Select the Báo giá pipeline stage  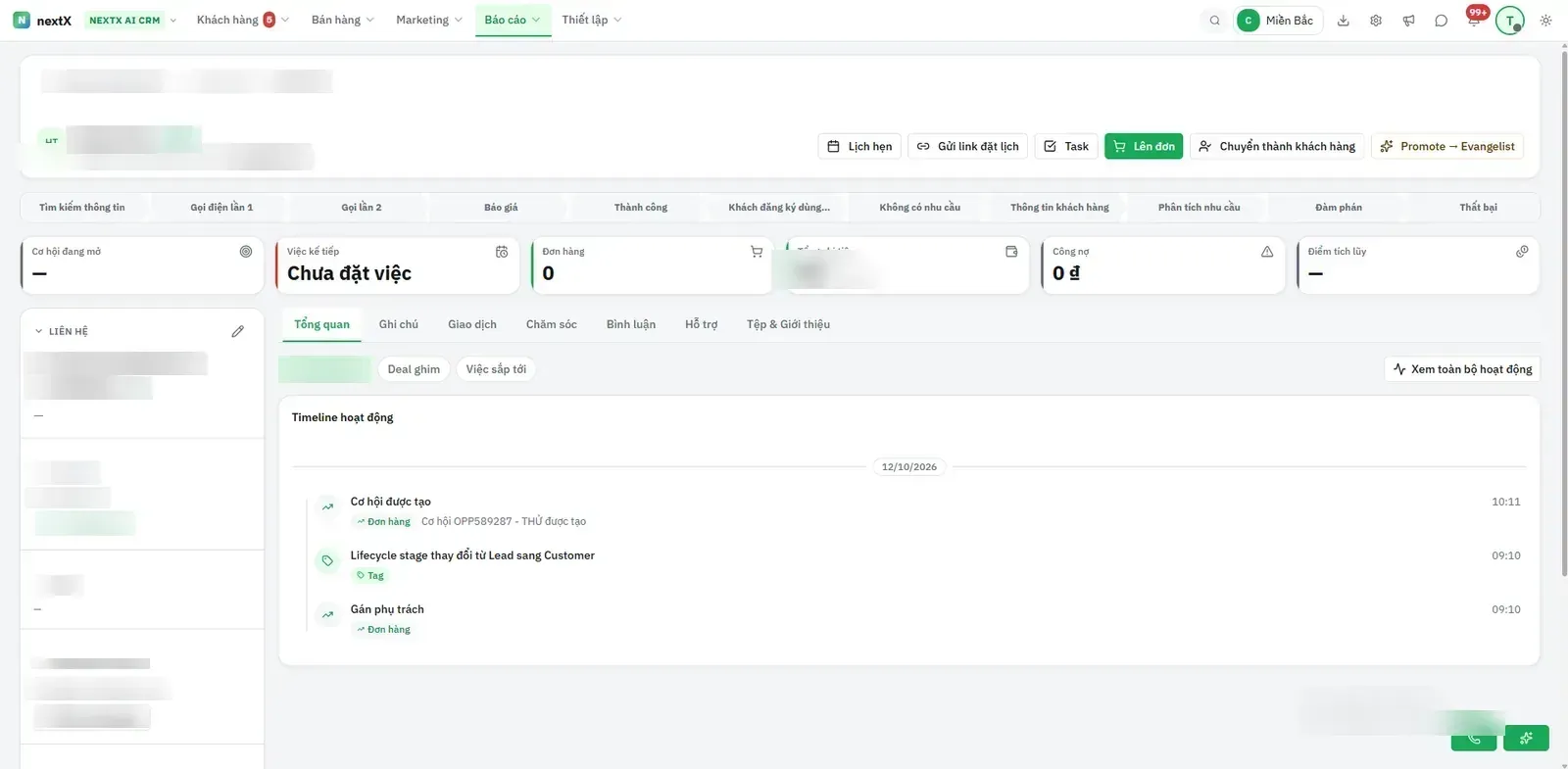501,208
